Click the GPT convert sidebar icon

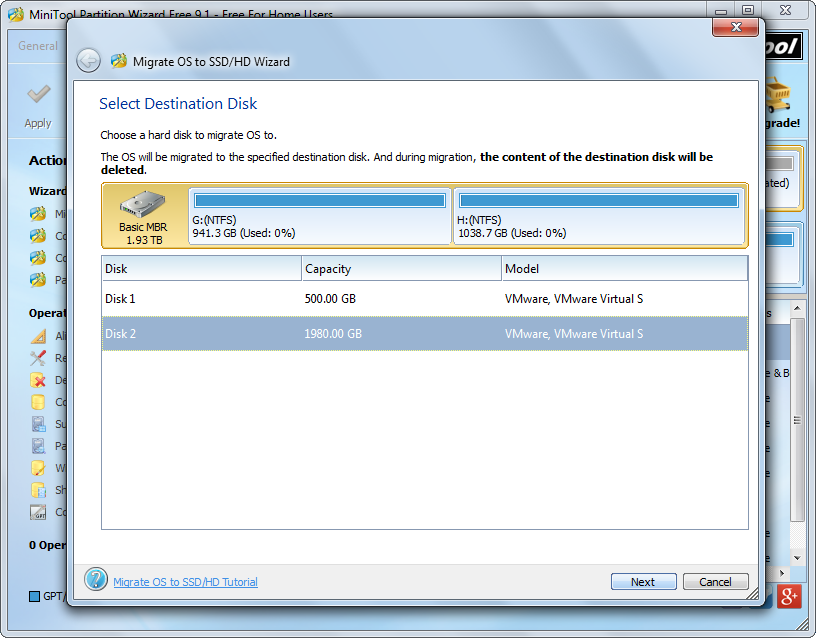pos(38,512)
